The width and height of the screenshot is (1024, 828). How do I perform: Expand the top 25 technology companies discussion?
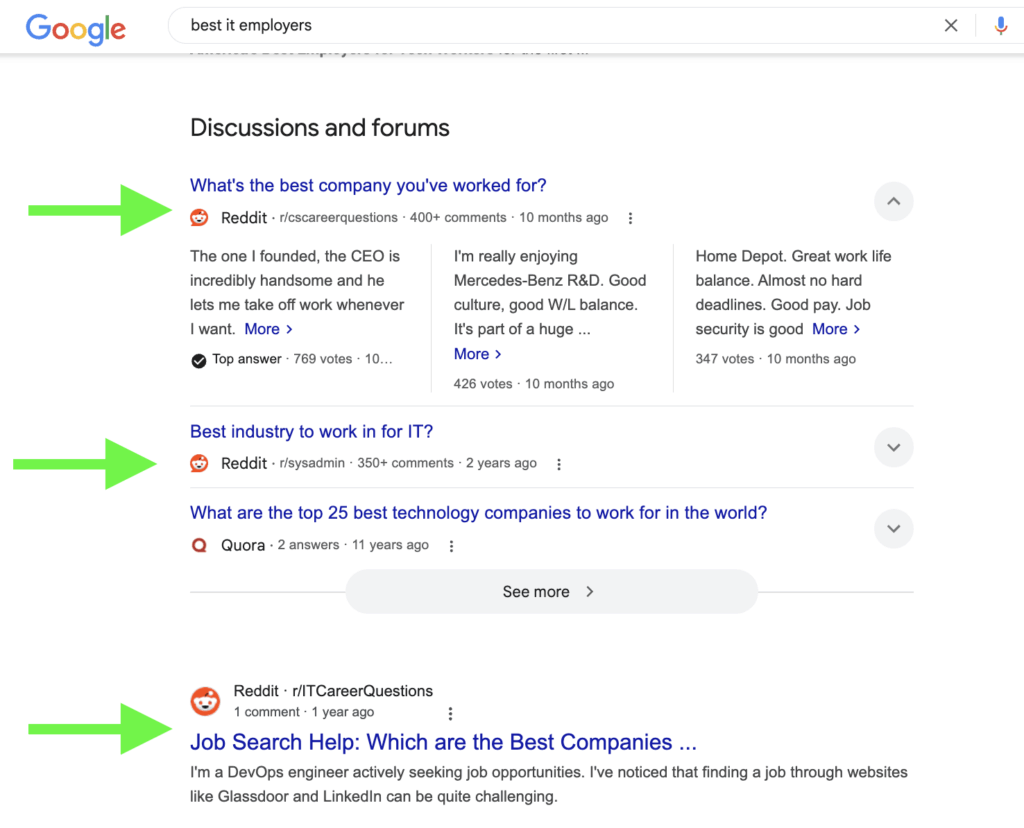[x=893, y=529]
